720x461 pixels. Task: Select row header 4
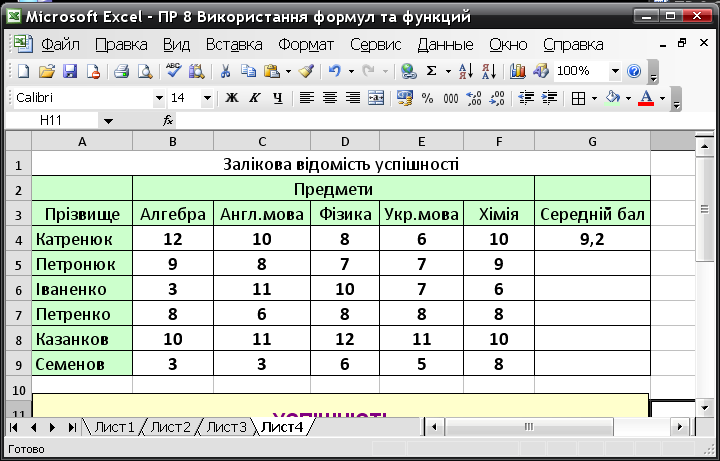click(x=18, y=239)
